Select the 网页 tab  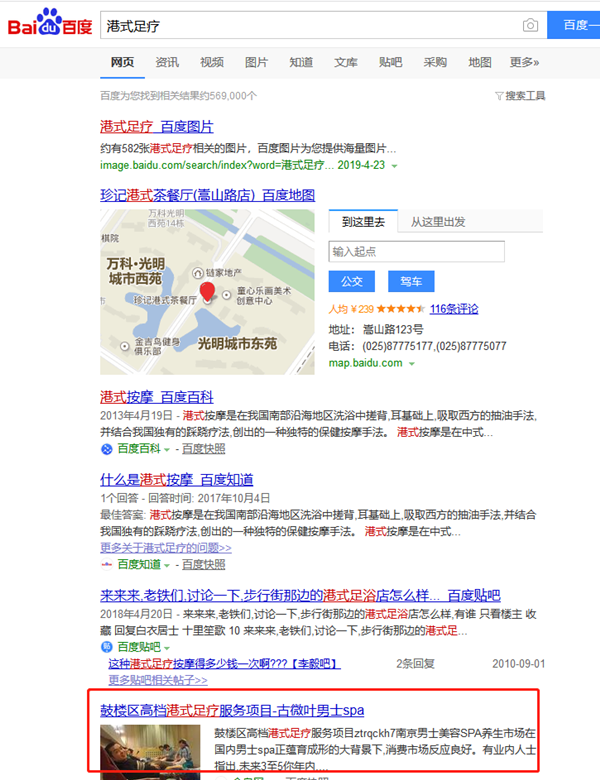(x=122, y=62)
